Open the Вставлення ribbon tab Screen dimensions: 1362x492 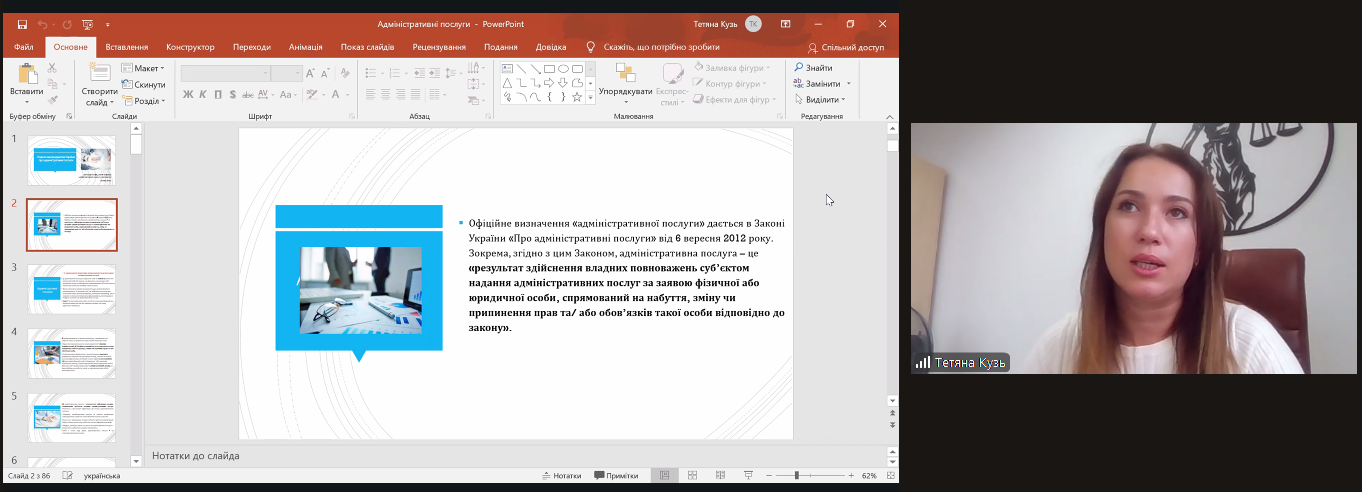point(127,47)
